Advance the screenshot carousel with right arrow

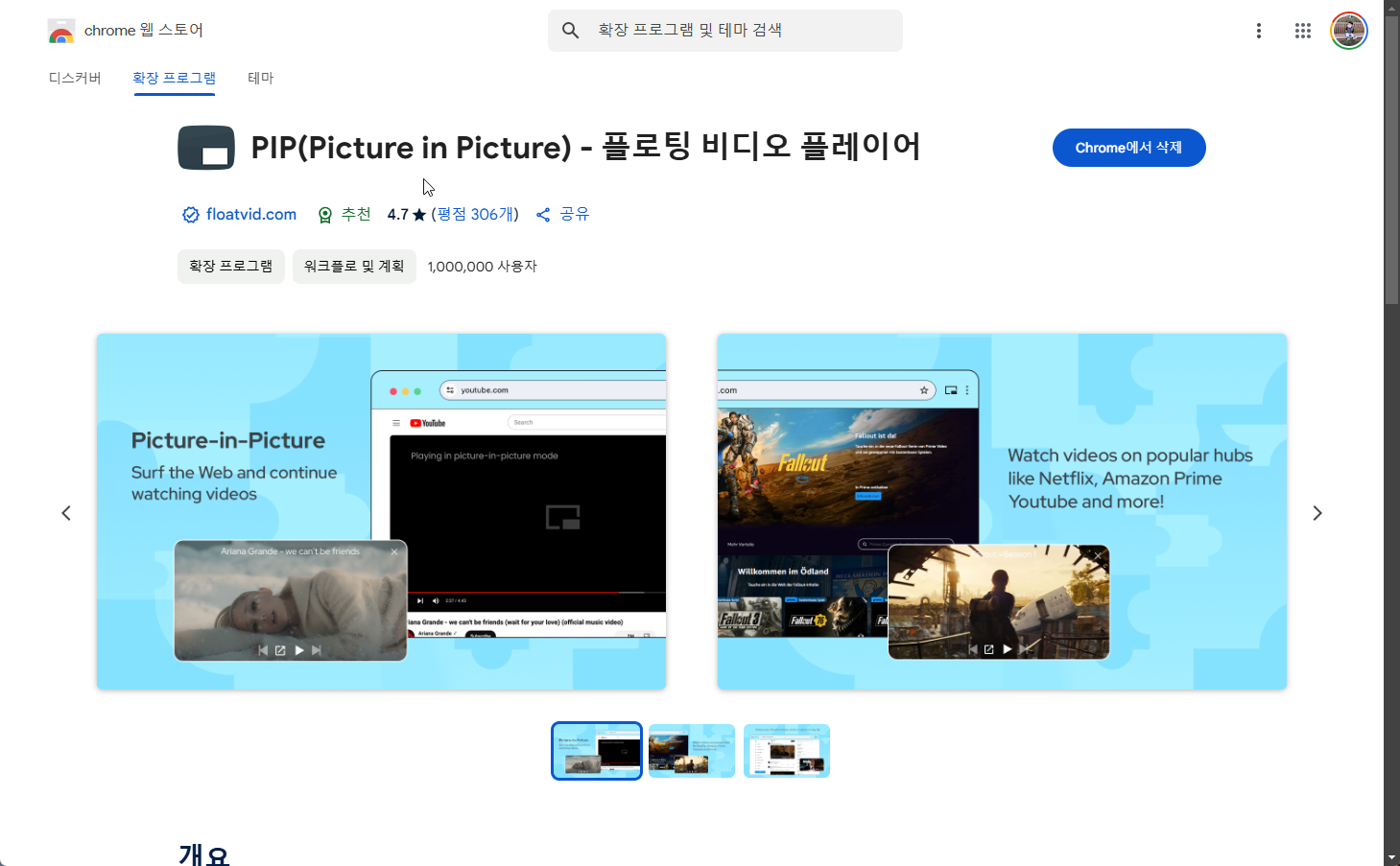click(x=1317, y=512)
